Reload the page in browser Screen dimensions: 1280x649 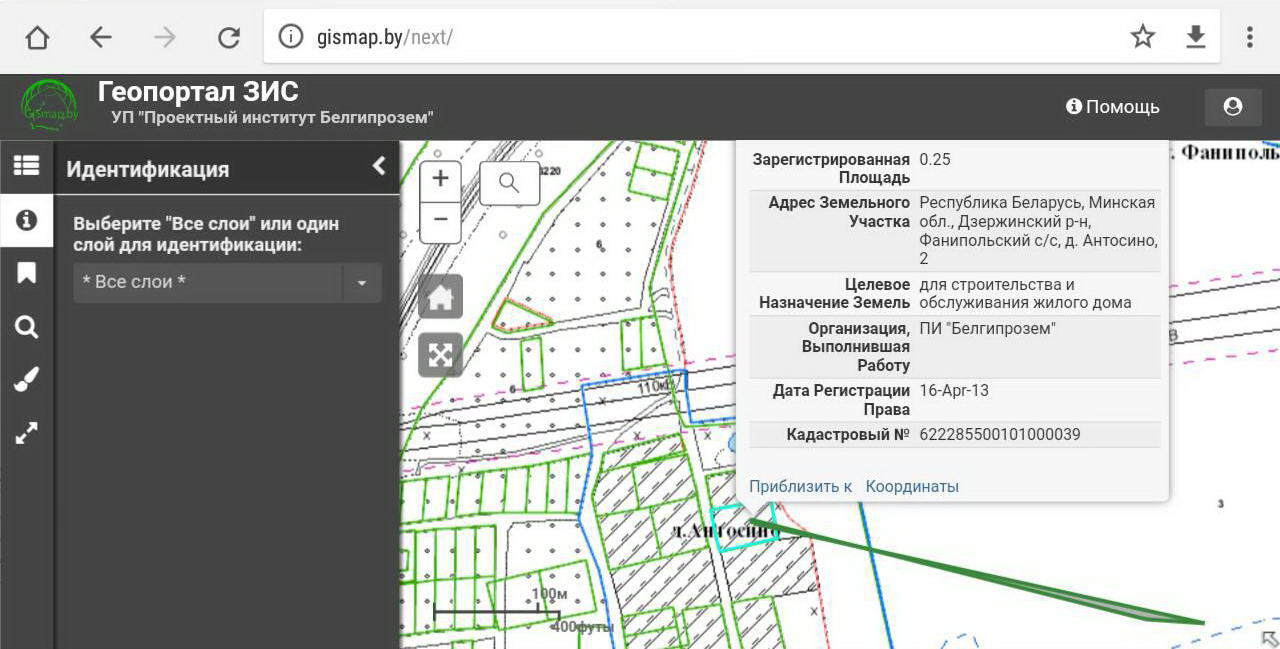point(229,38)
